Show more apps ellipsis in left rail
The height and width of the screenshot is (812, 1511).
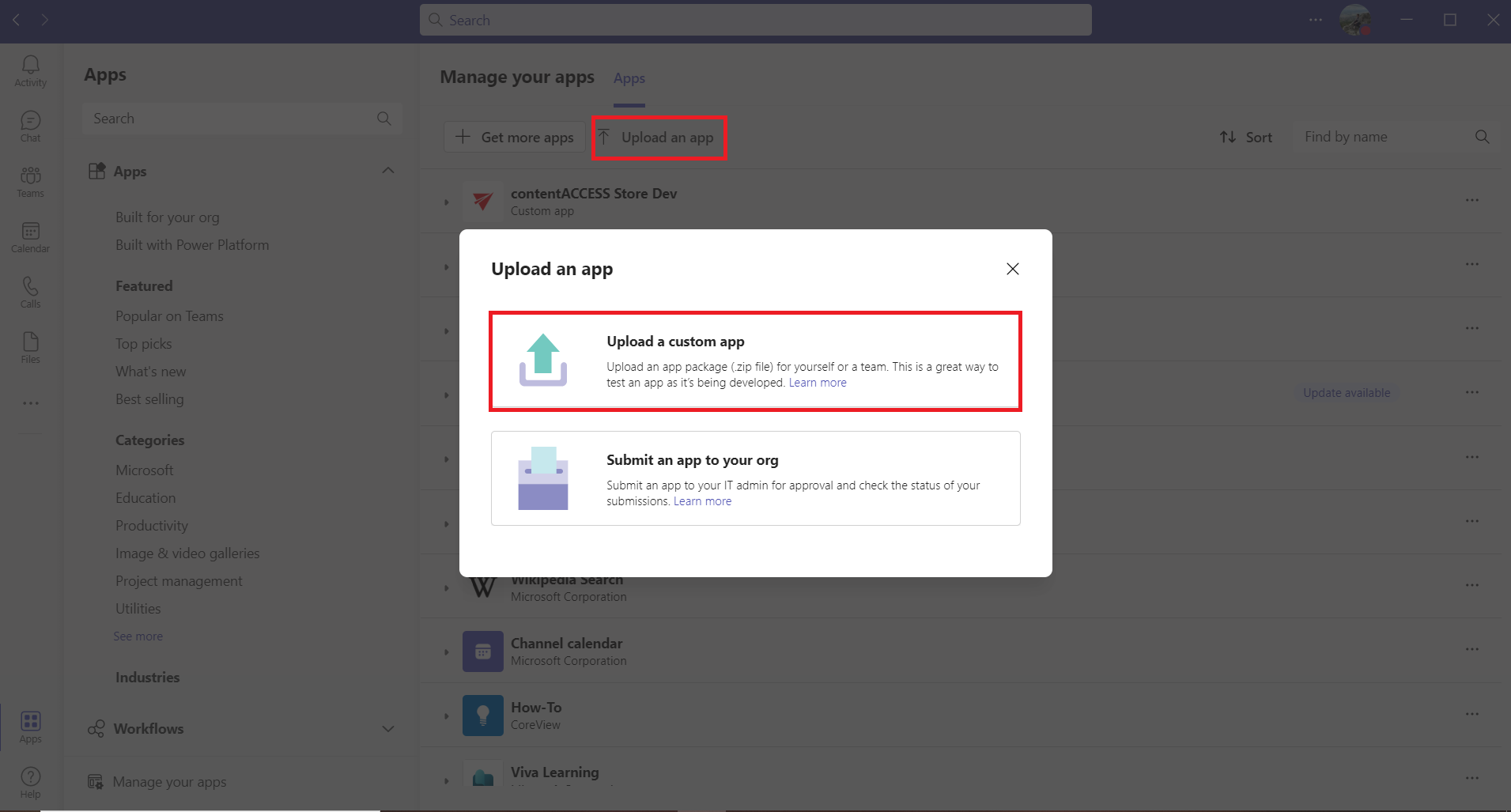pos(31,403)
